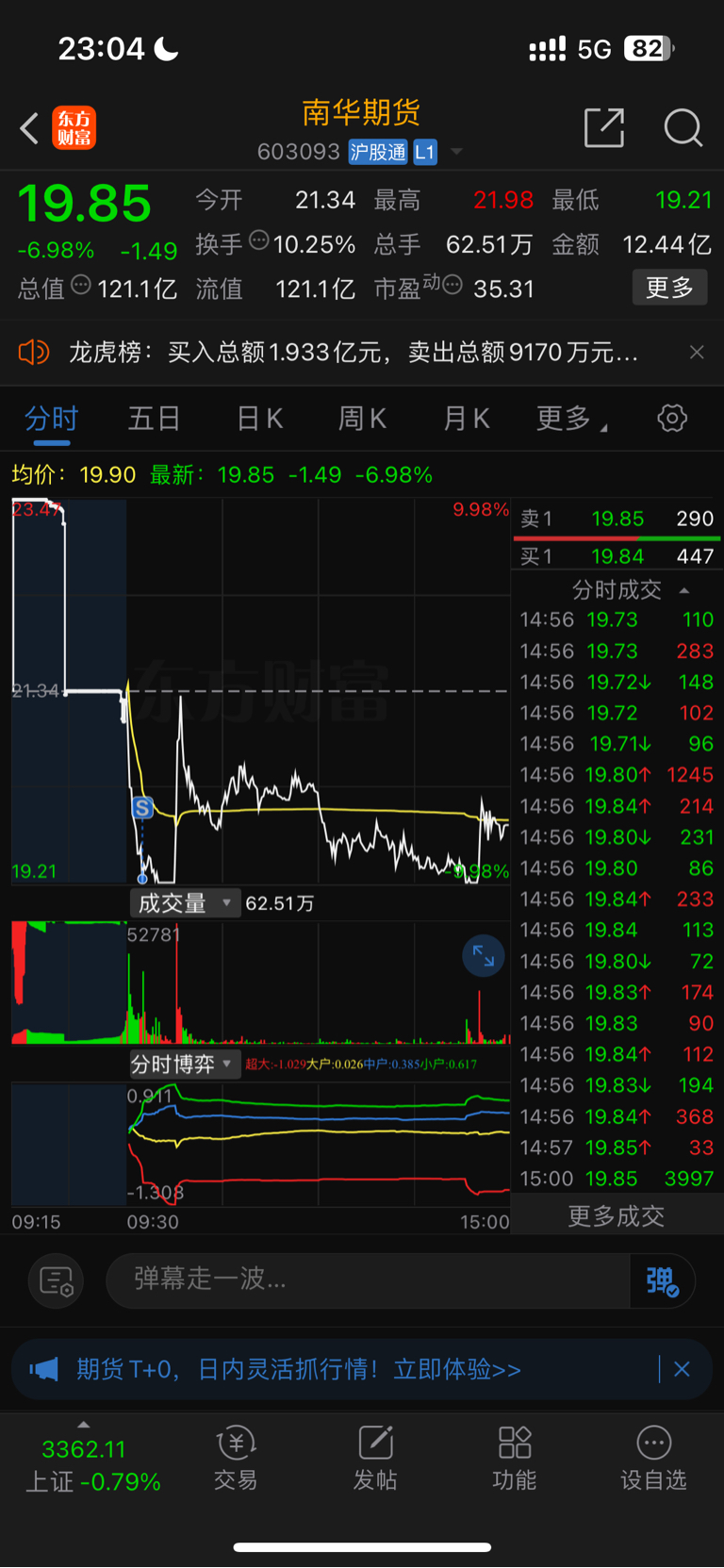Tap the 卖1 19.85 quote row

pos(617,519)
